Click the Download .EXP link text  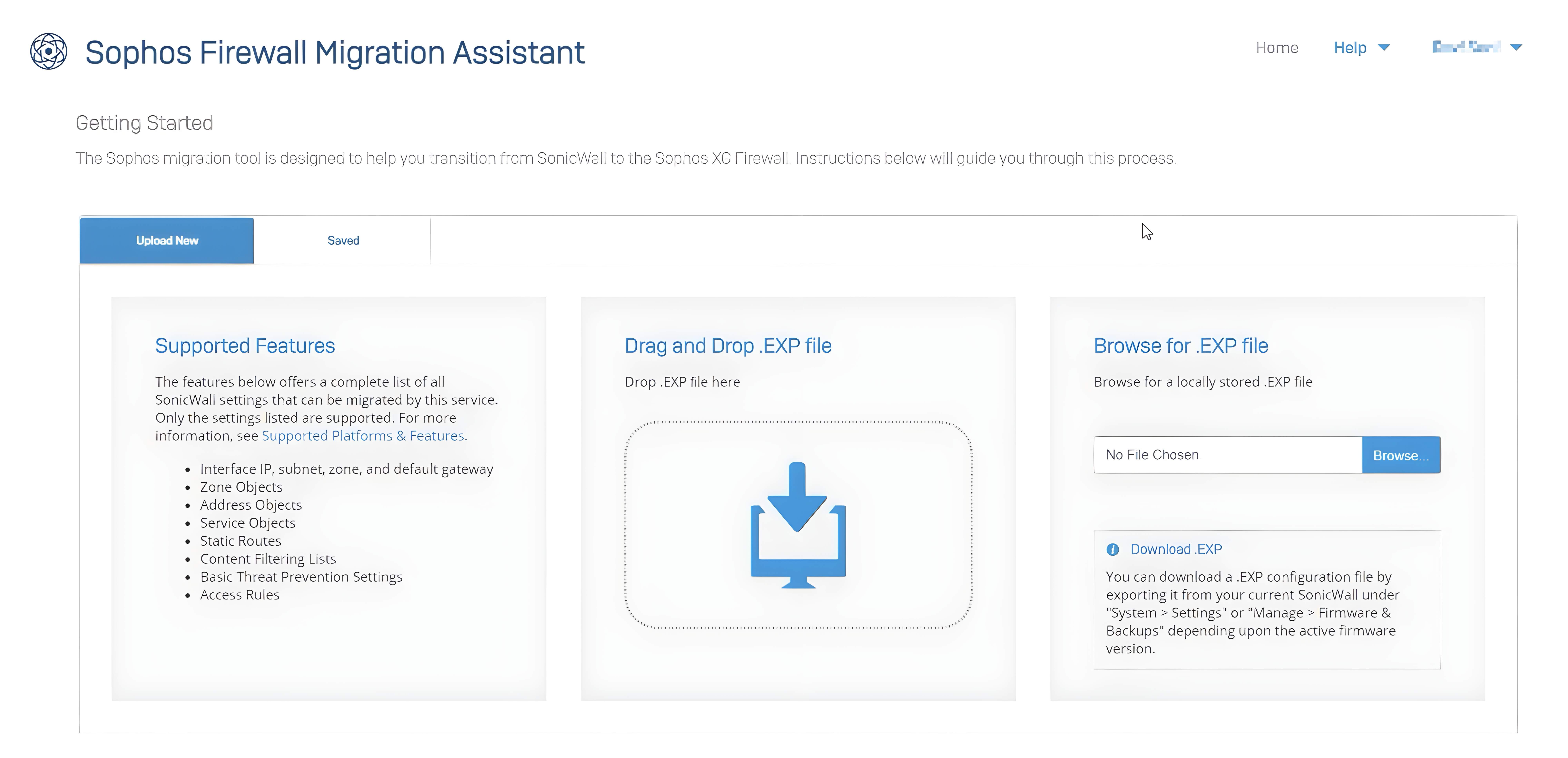pyautogui.click(x=1176, y=549)
